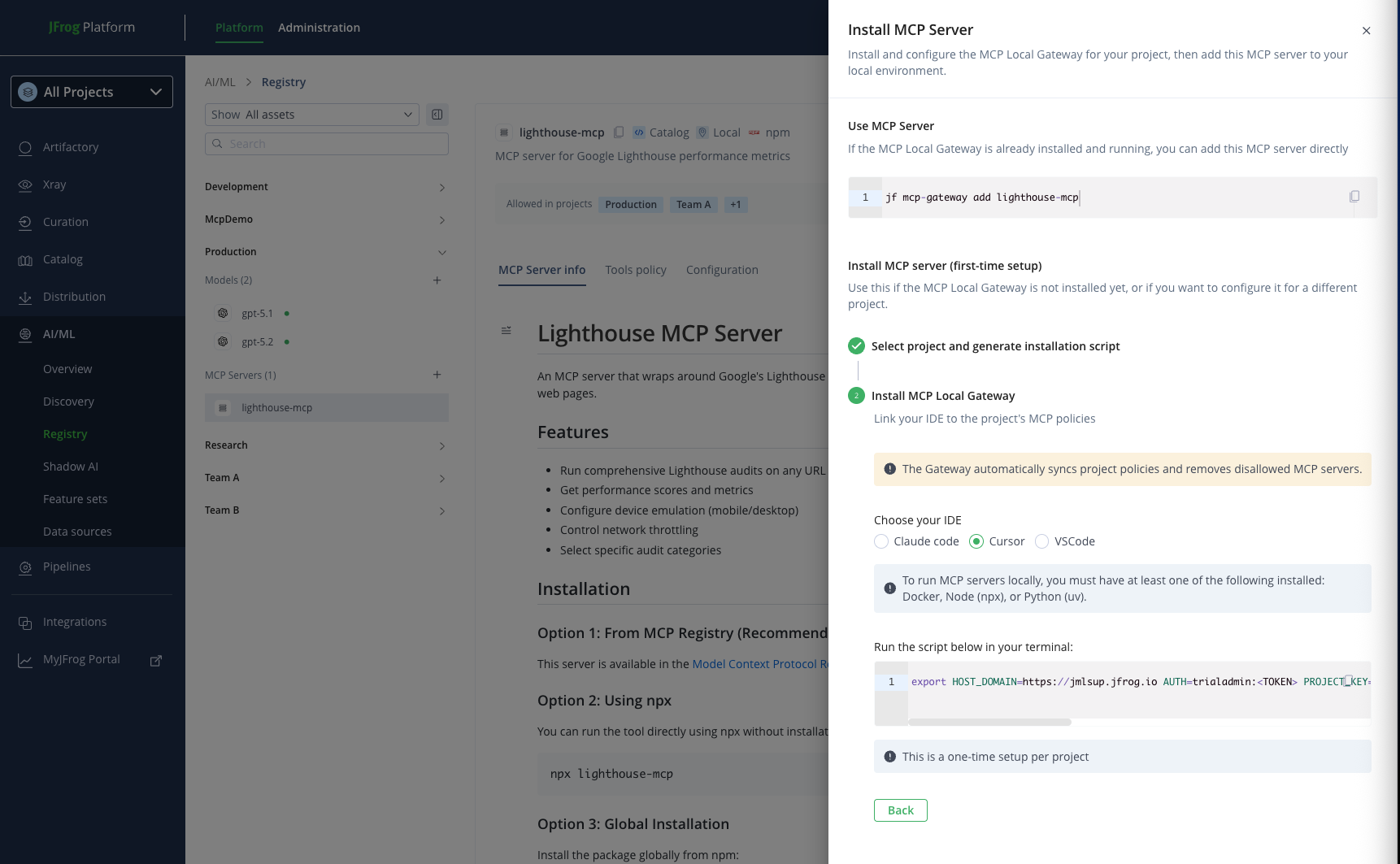The height and width of the screenshot is (864, 1400).
Task: Open the Pipelines sidebar icon
Action: point(25,567)
